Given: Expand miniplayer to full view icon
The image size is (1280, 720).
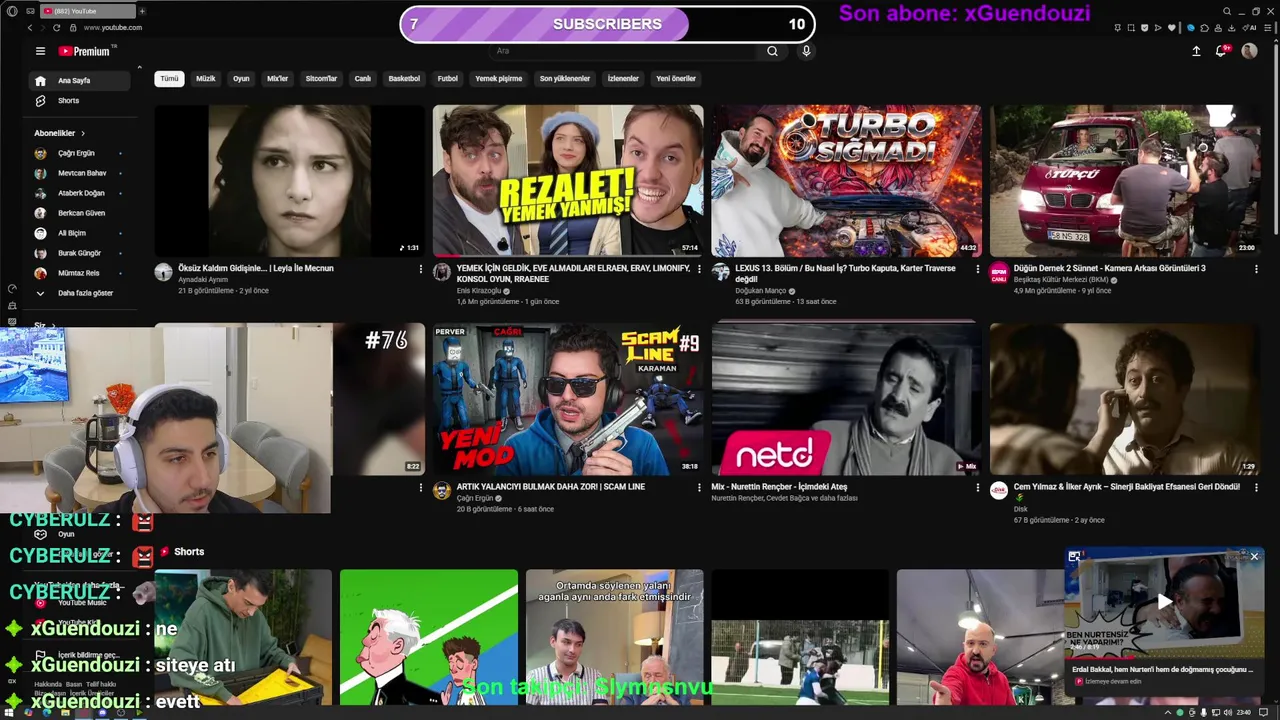Looking at the screenshot, I should (x=1074, y=557).
